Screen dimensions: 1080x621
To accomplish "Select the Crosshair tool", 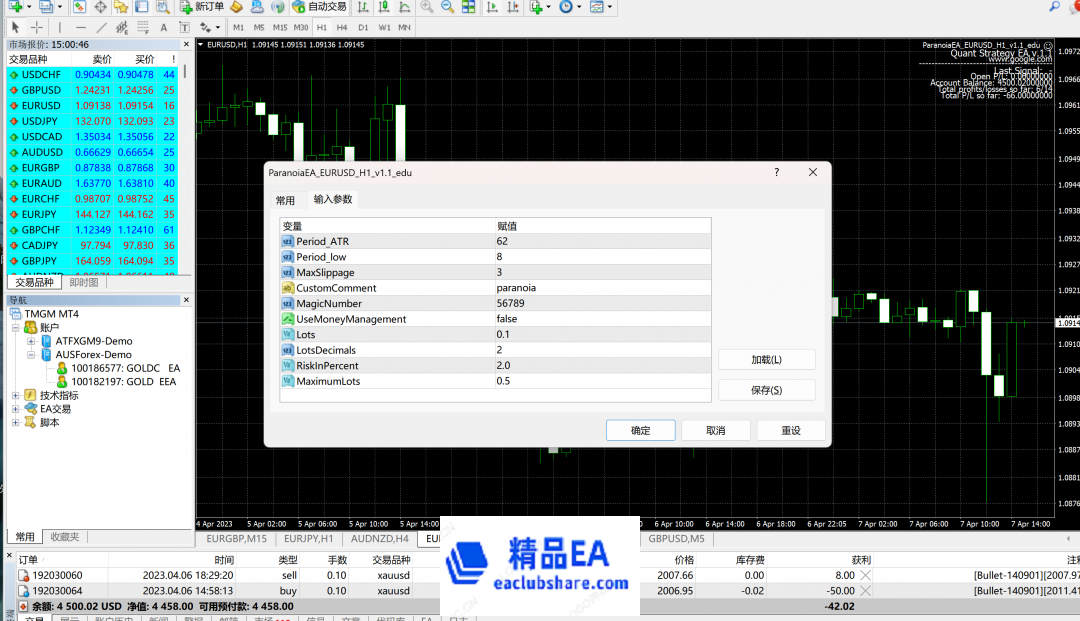I will pos(35,28).
